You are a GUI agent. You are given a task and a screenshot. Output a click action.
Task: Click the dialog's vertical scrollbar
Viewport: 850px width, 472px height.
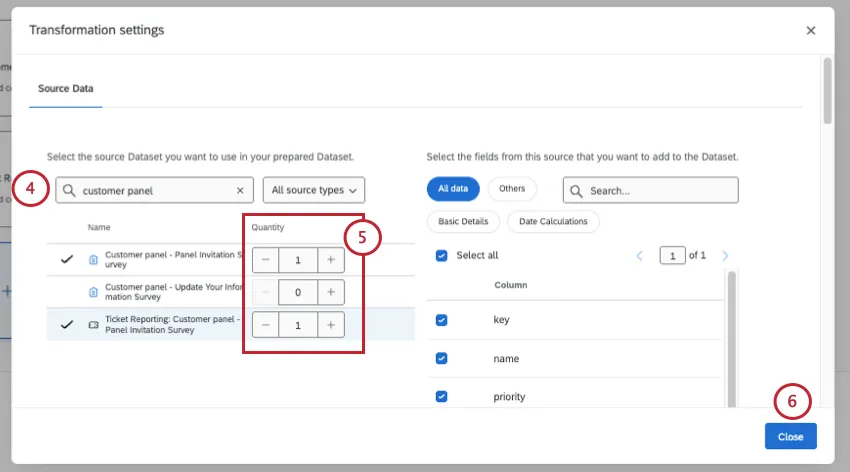827,91
